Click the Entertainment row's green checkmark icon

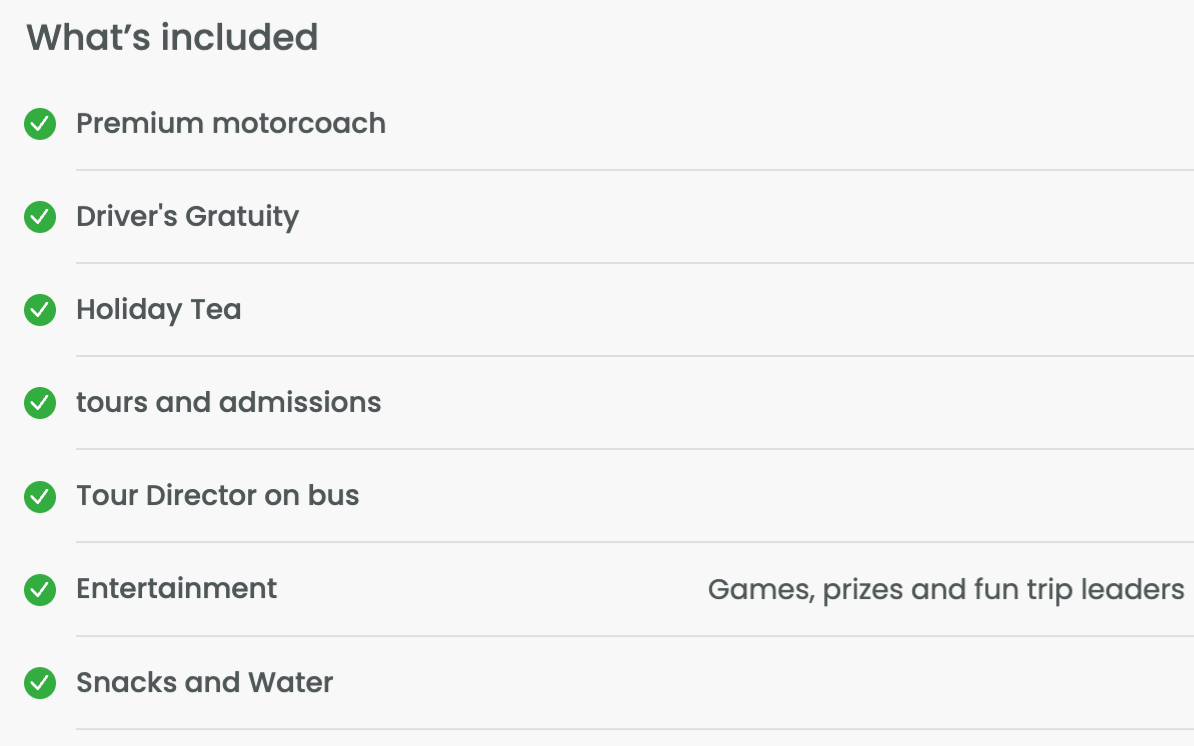point(40,589)
